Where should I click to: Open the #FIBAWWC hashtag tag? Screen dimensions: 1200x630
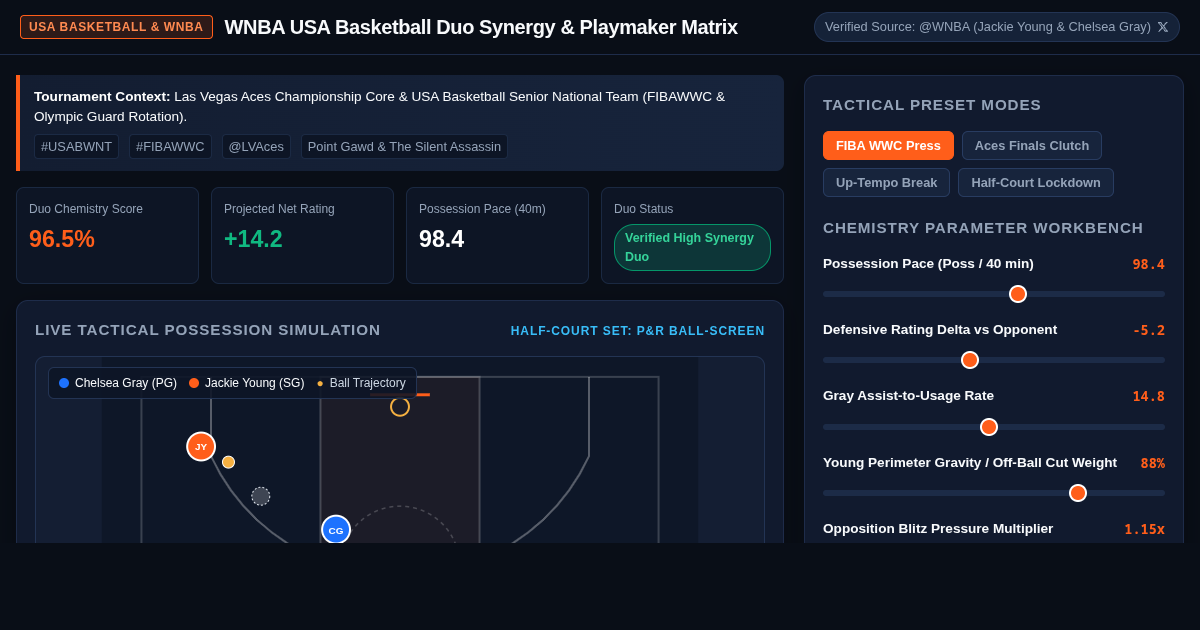(170, 147)
